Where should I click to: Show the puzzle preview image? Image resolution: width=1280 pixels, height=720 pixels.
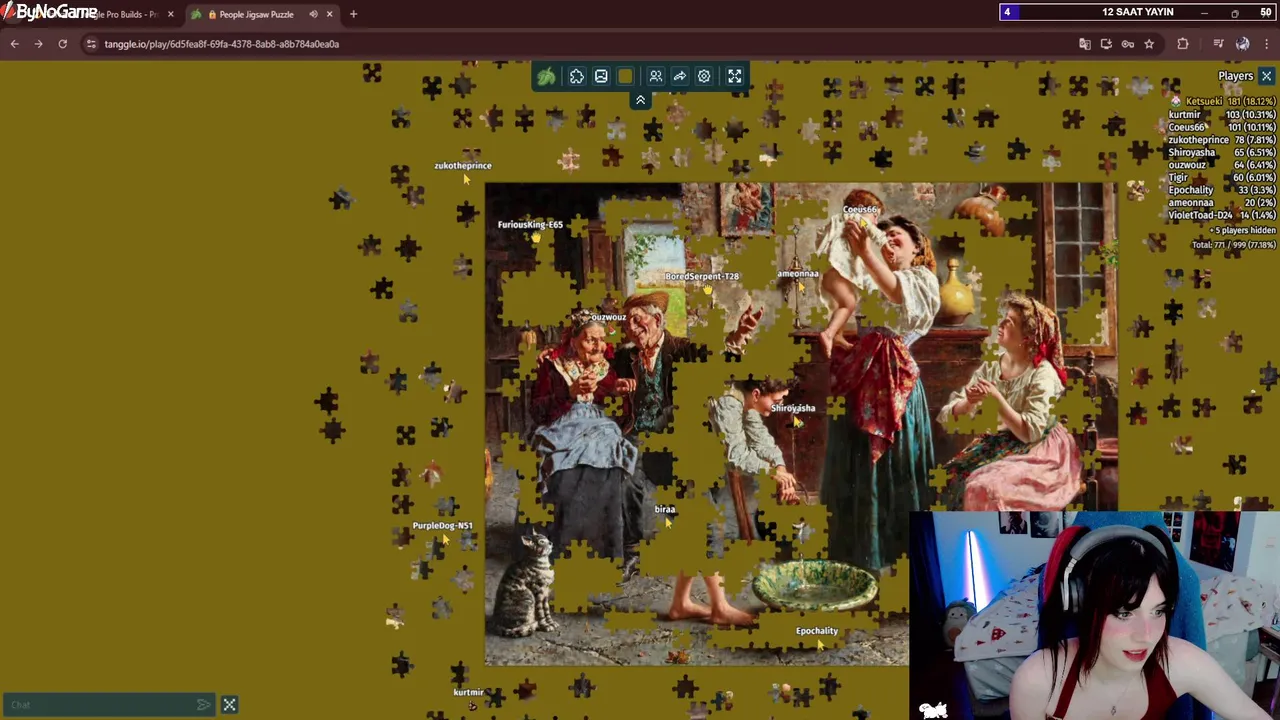(601, 76)
